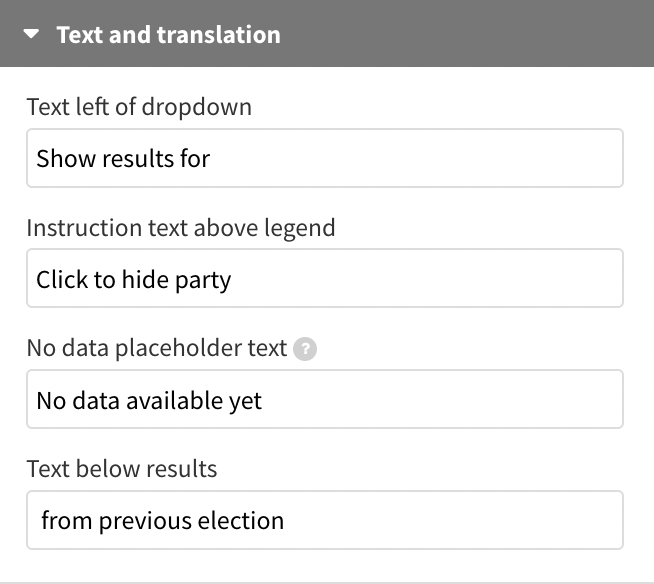Focus the No data available yet field
Screen dimensions: 654x584
pyautogui.click(x=325, y=399)
